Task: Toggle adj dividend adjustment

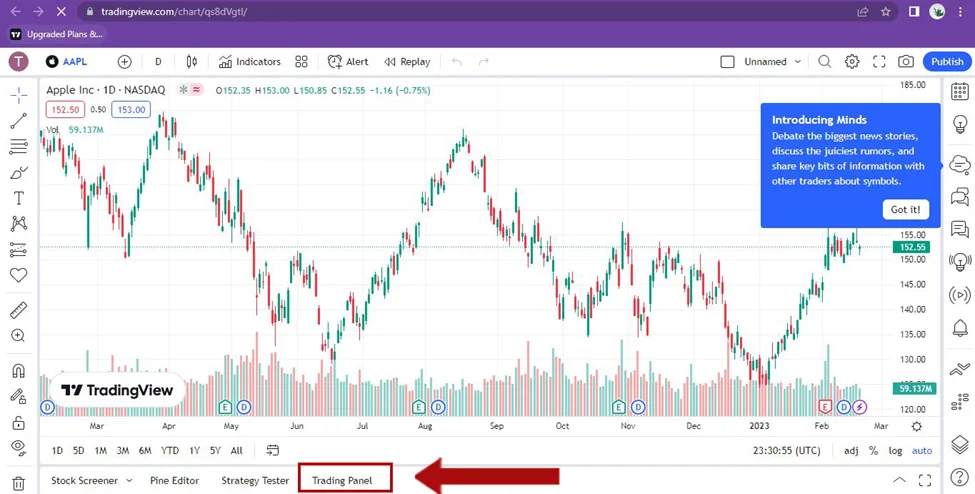Action: [851, 450]
